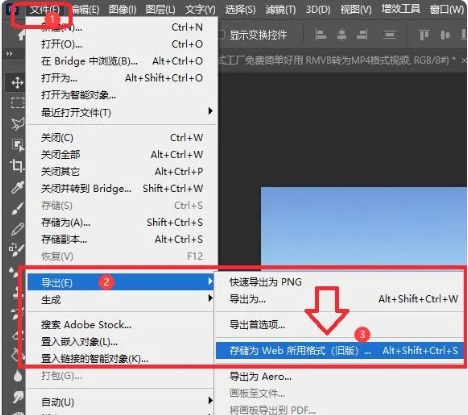The image size is (468, 415).
Task: Open the 3D(D) menu
Action: (318, 9)
